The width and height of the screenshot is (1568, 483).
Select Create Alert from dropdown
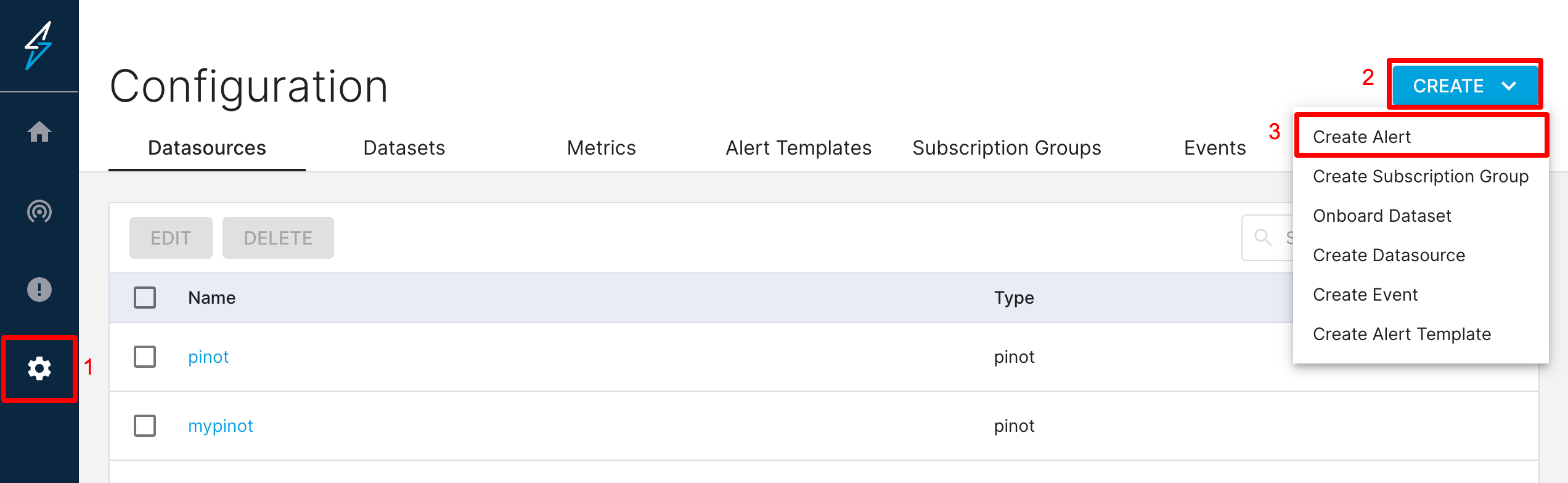pyautogui.click(x=1362, y=137)
